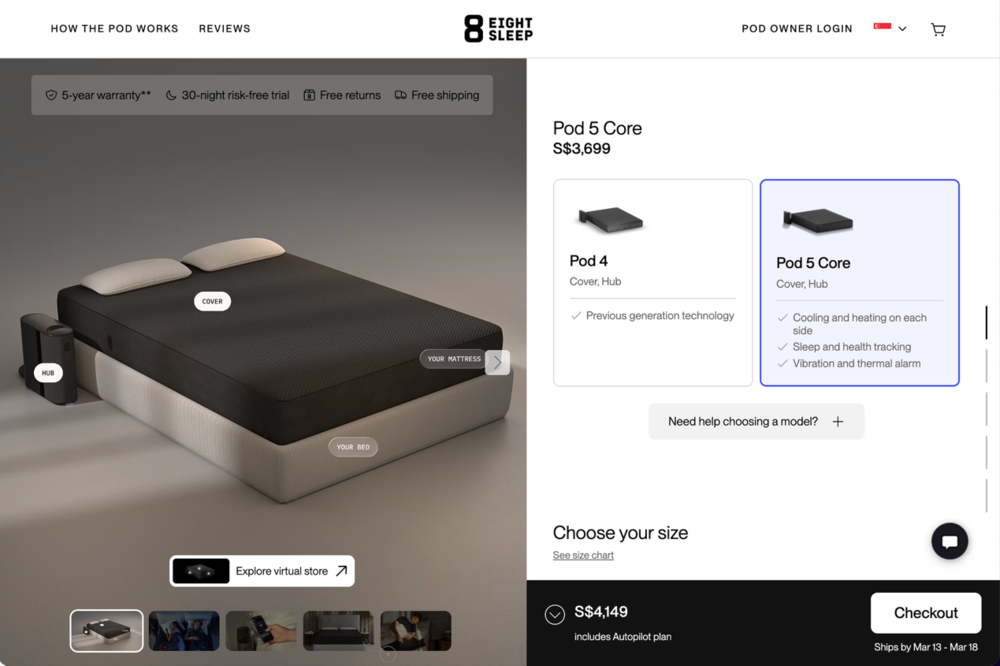
Task: Open the country flag selector dropdown
Action: click(x=890, y=28)
